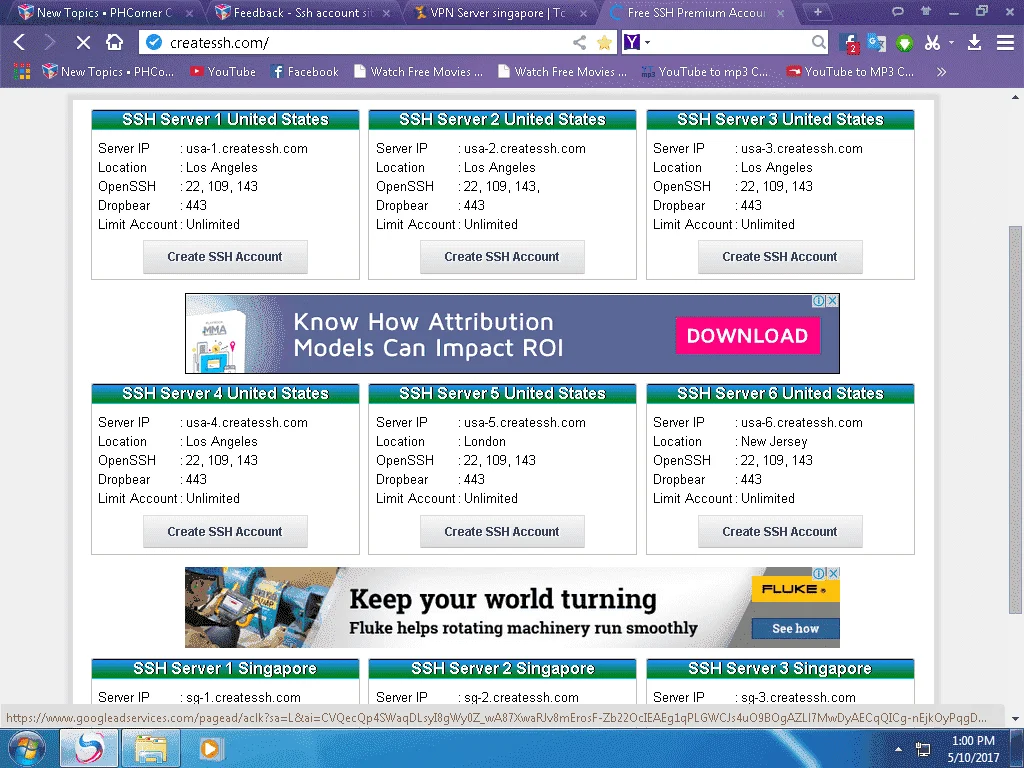1024x768 pixels.
Task: Open the scissors screenshot tool
Action: click(x=932, y=43)
